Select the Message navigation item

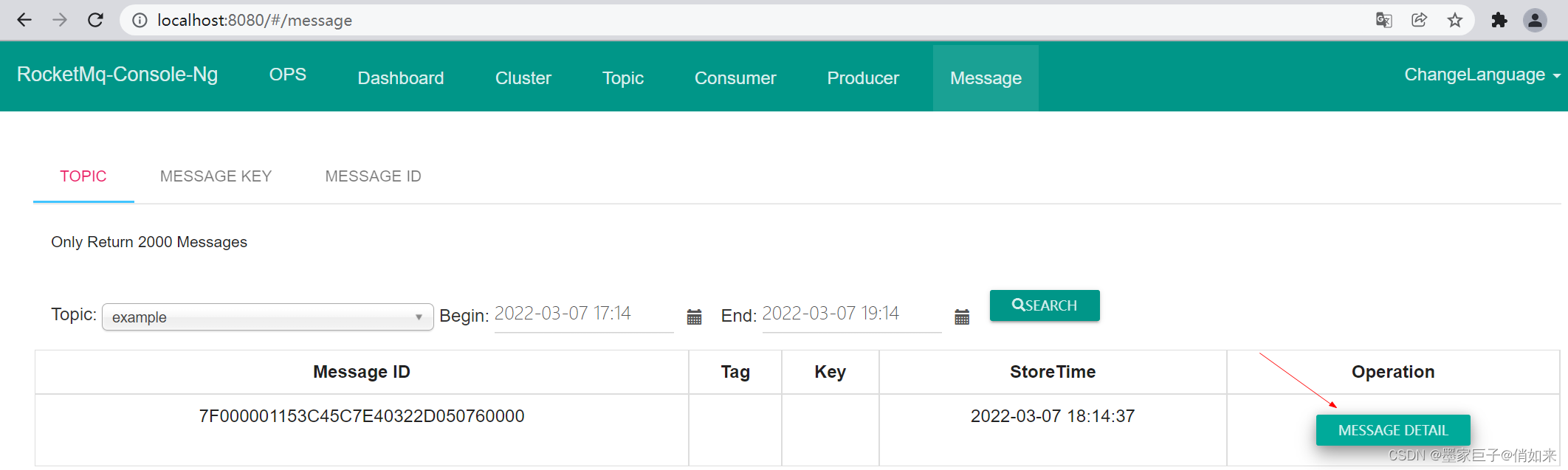986,78
